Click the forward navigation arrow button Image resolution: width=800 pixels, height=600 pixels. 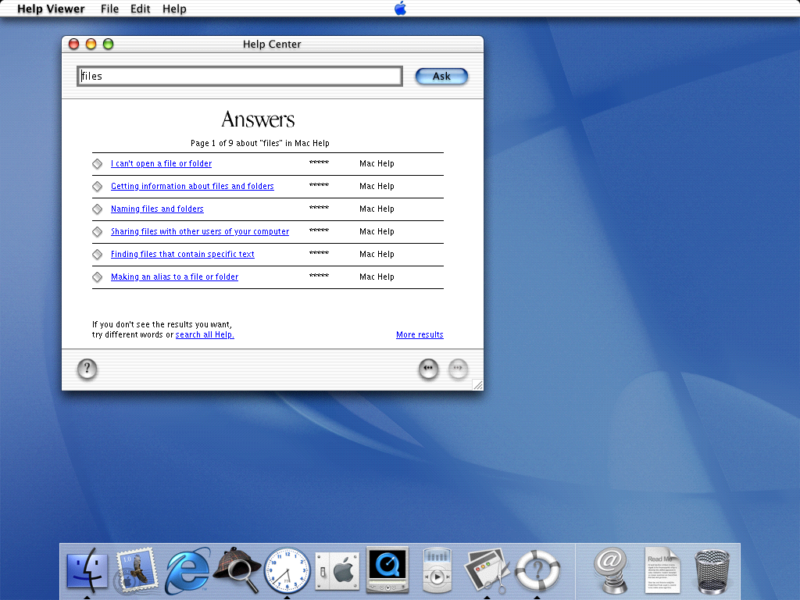click(458, 369)
